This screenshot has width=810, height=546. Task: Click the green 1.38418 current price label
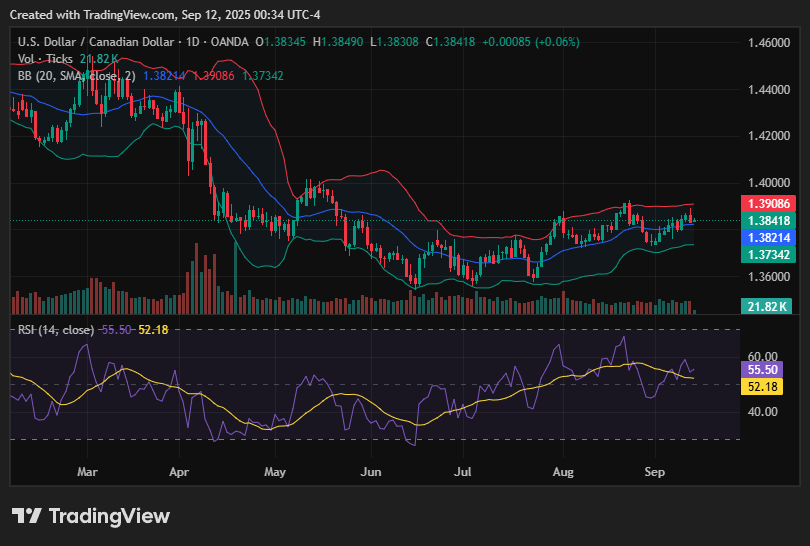coord(768,221)
